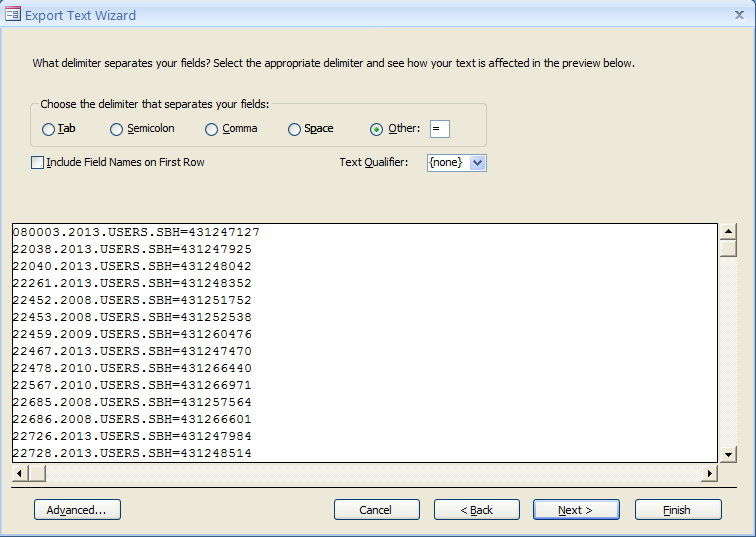Open the Text Qualifier dropdown
Image resolution: width=756 pixels, height=537 pixels.
[477, 163]
